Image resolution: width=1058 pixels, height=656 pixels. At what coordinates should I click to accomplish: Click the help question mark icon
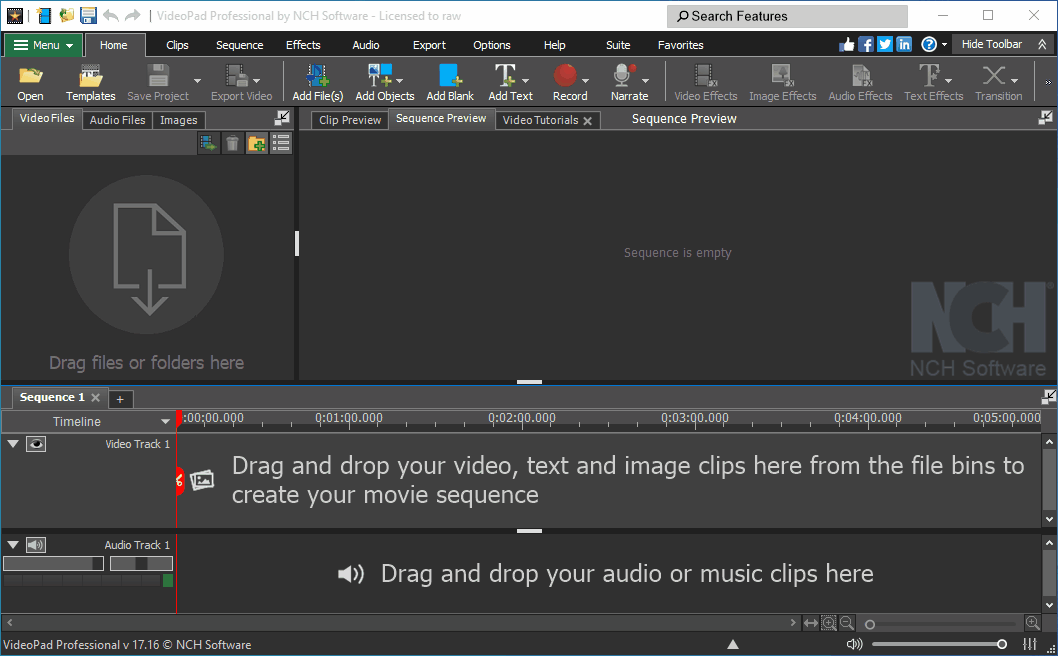929,45
